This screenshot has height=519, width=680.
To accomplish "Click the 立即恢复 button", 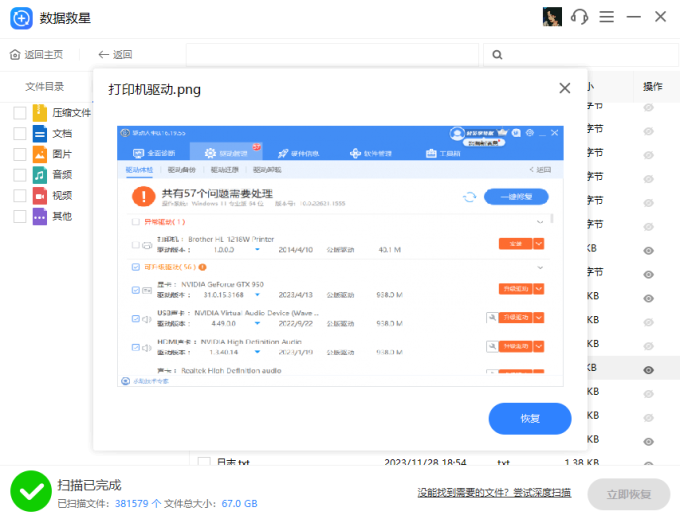I will [628, 494].
